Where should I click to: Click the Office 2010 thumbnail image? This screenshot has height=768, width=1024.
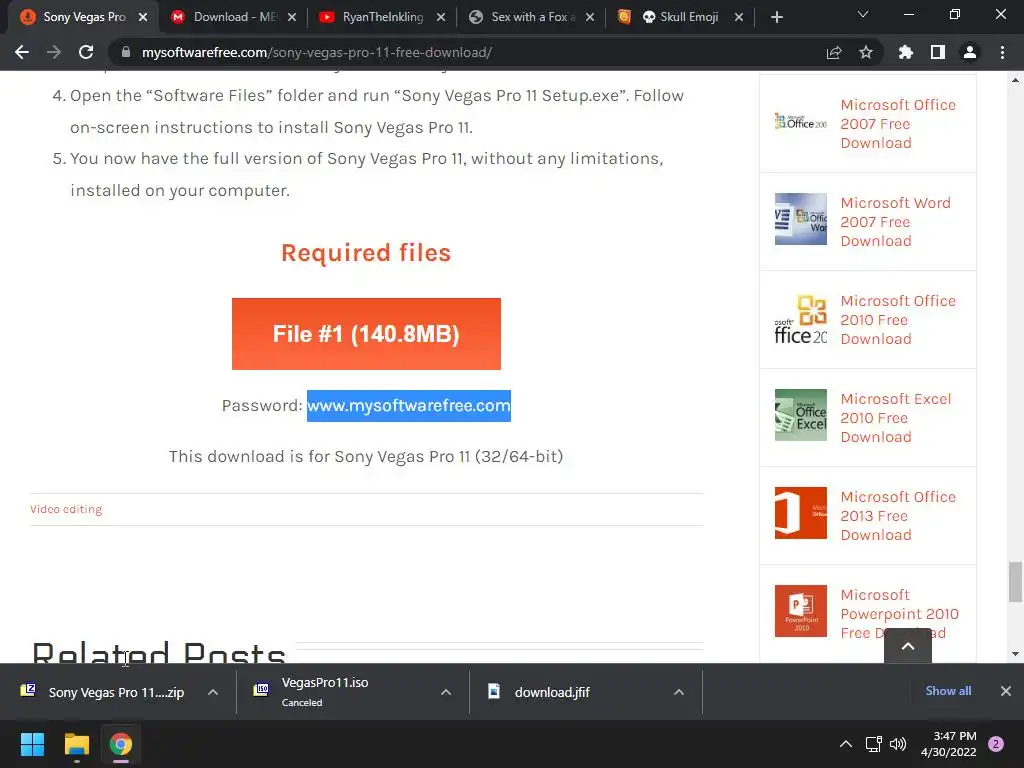[801, 317]
